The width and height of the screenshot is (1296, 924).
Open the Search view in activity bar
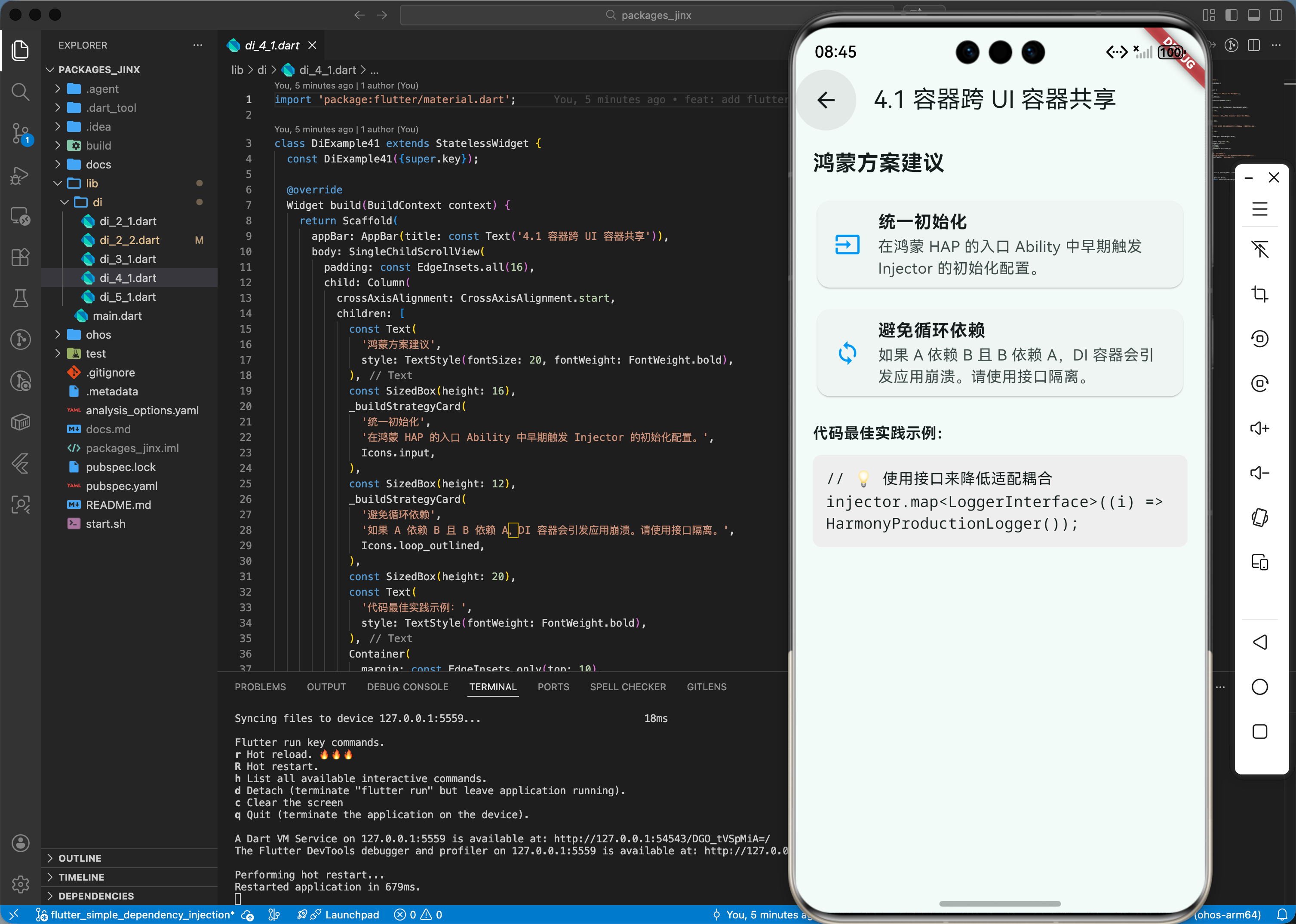21,92
